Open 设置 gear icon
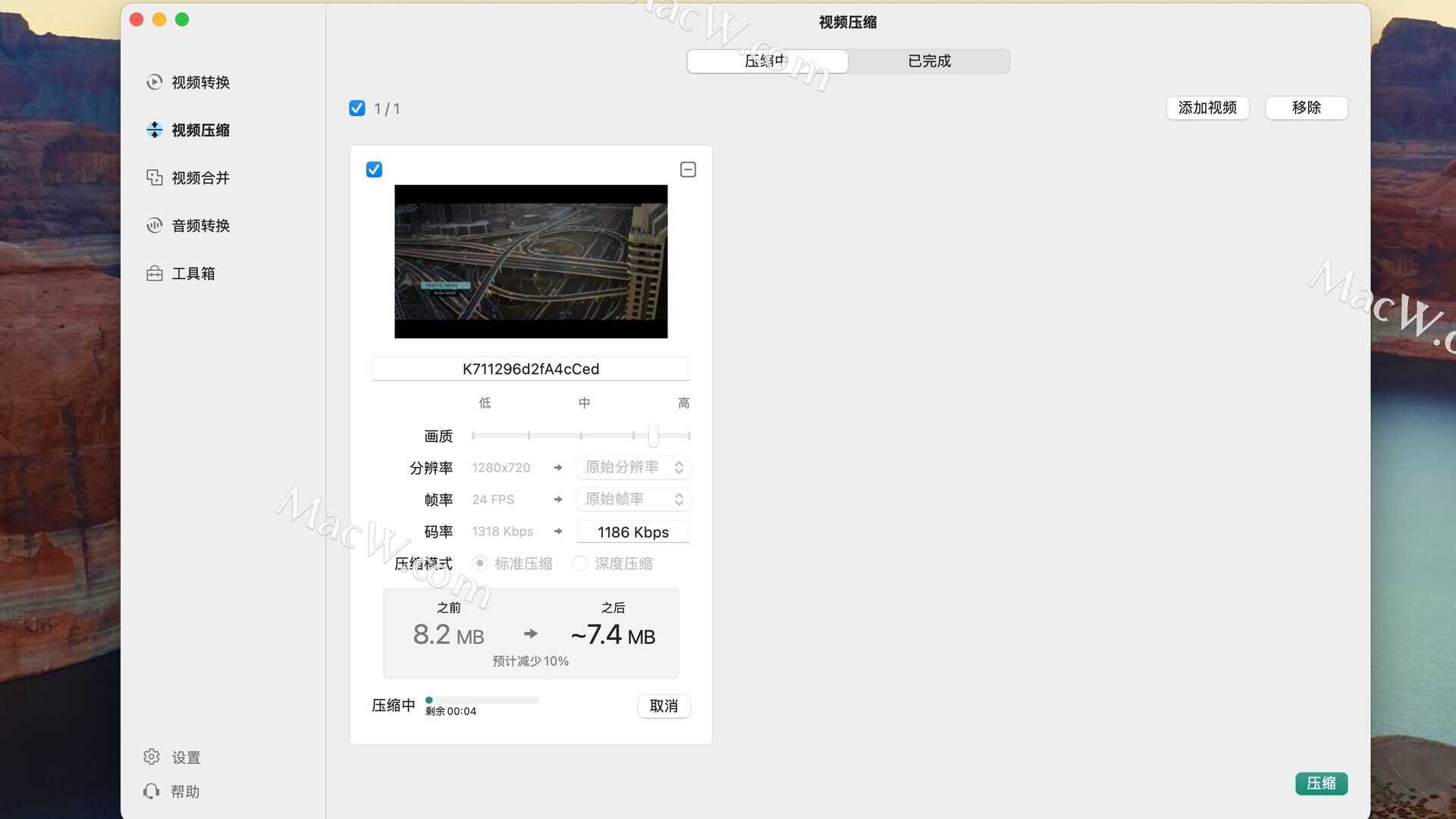This screenshot has height=819, width=1456. click(152, 757)
